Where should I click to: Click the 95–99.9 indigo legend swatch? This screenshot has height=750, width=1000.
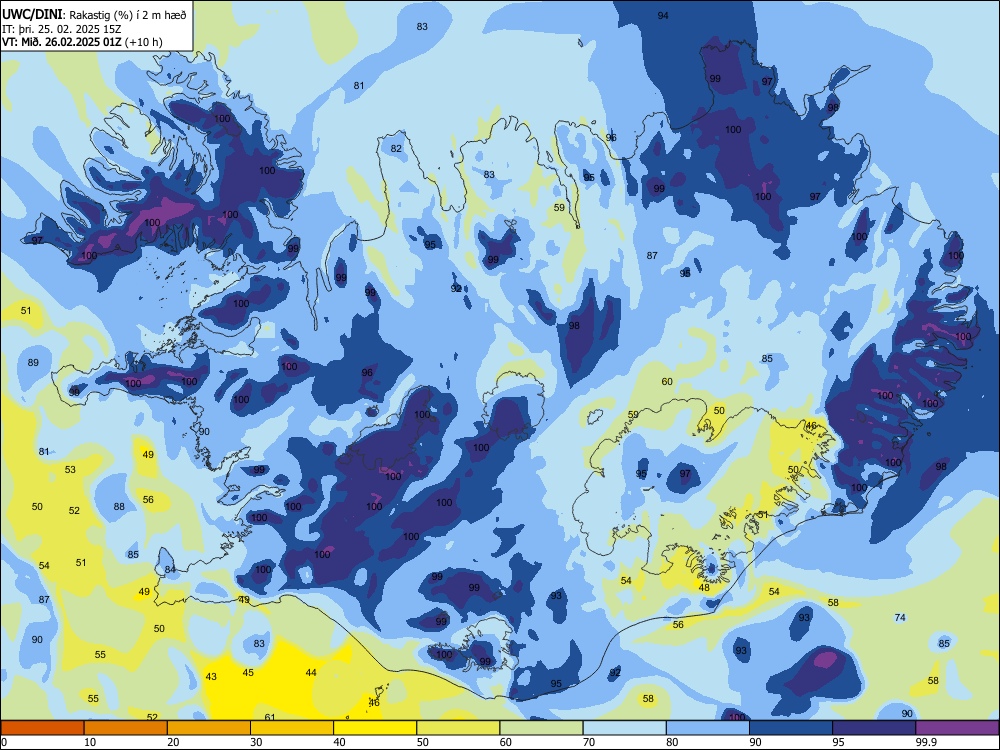874,728
